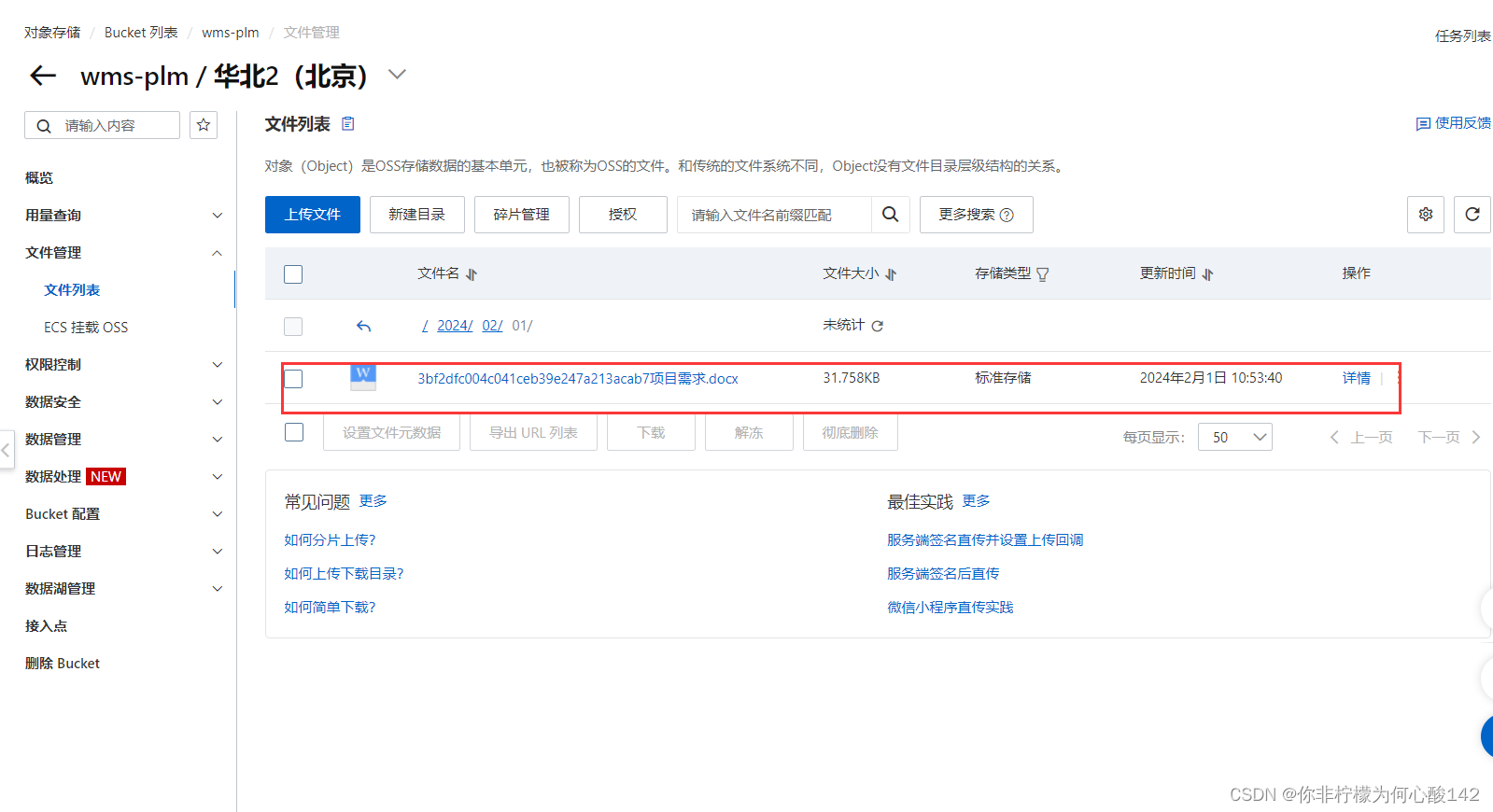Sort by 更新时间 column sort icon

tap(1208, 274)
